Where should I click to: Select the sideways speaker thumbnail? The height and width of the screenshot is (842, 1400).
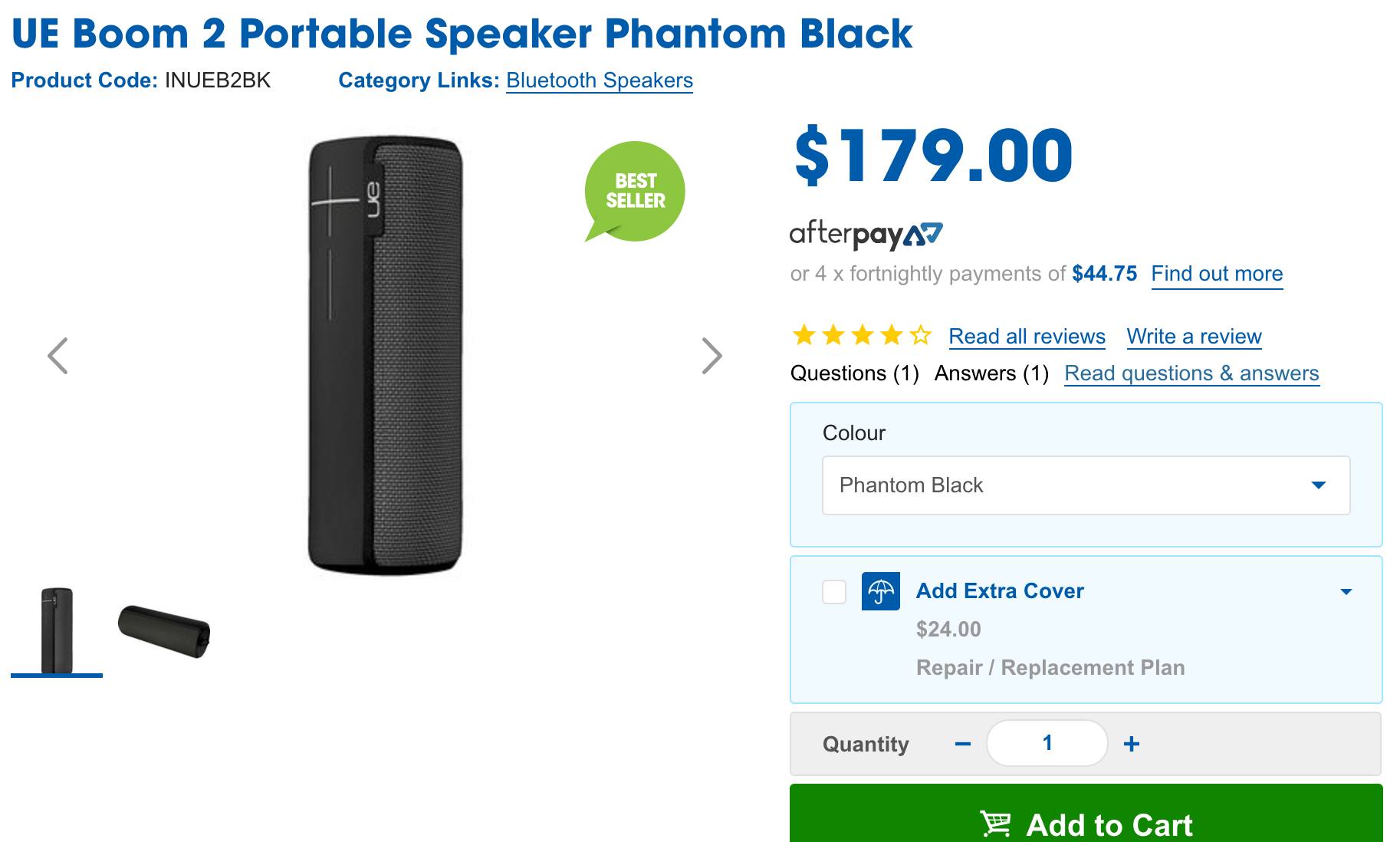click(x=164, y=630)
